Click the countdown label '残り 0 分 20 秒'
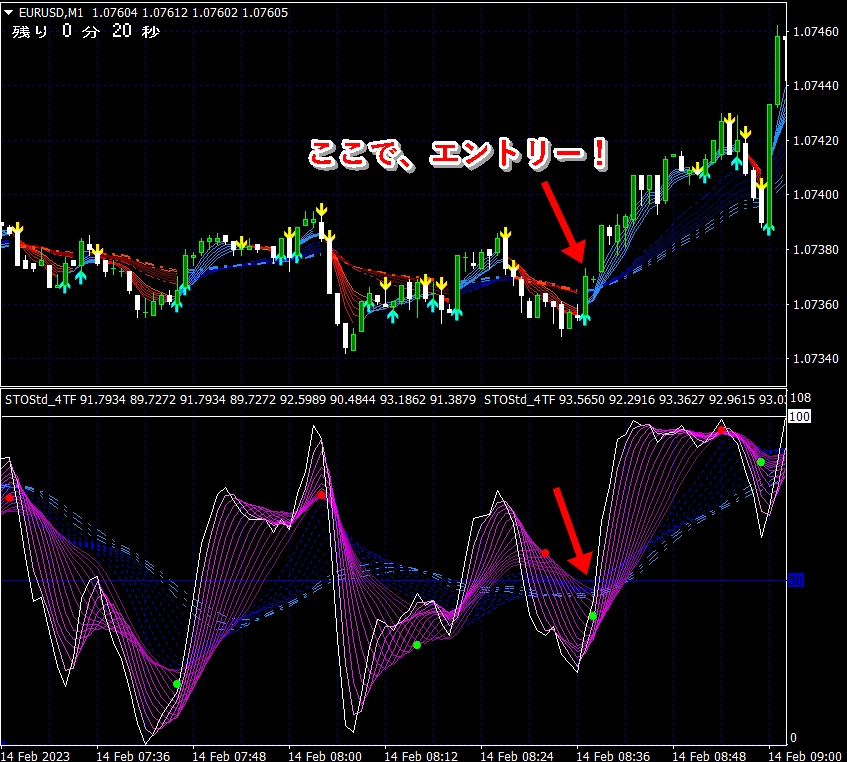Screen dimensions: 847x762 point(85,31)
